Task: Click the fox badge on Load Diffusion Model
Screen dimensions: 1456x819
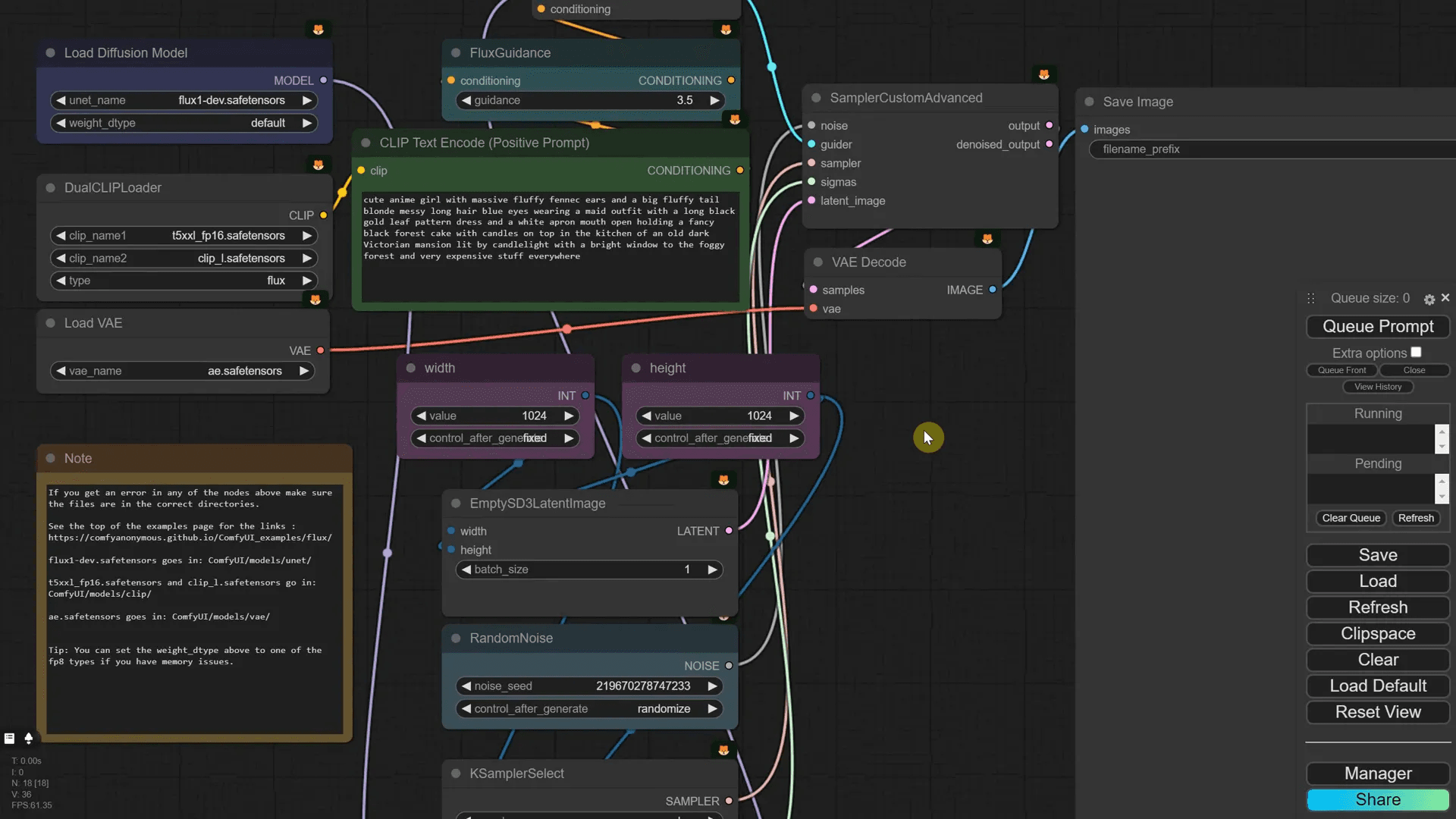Action: pos(318,30)
